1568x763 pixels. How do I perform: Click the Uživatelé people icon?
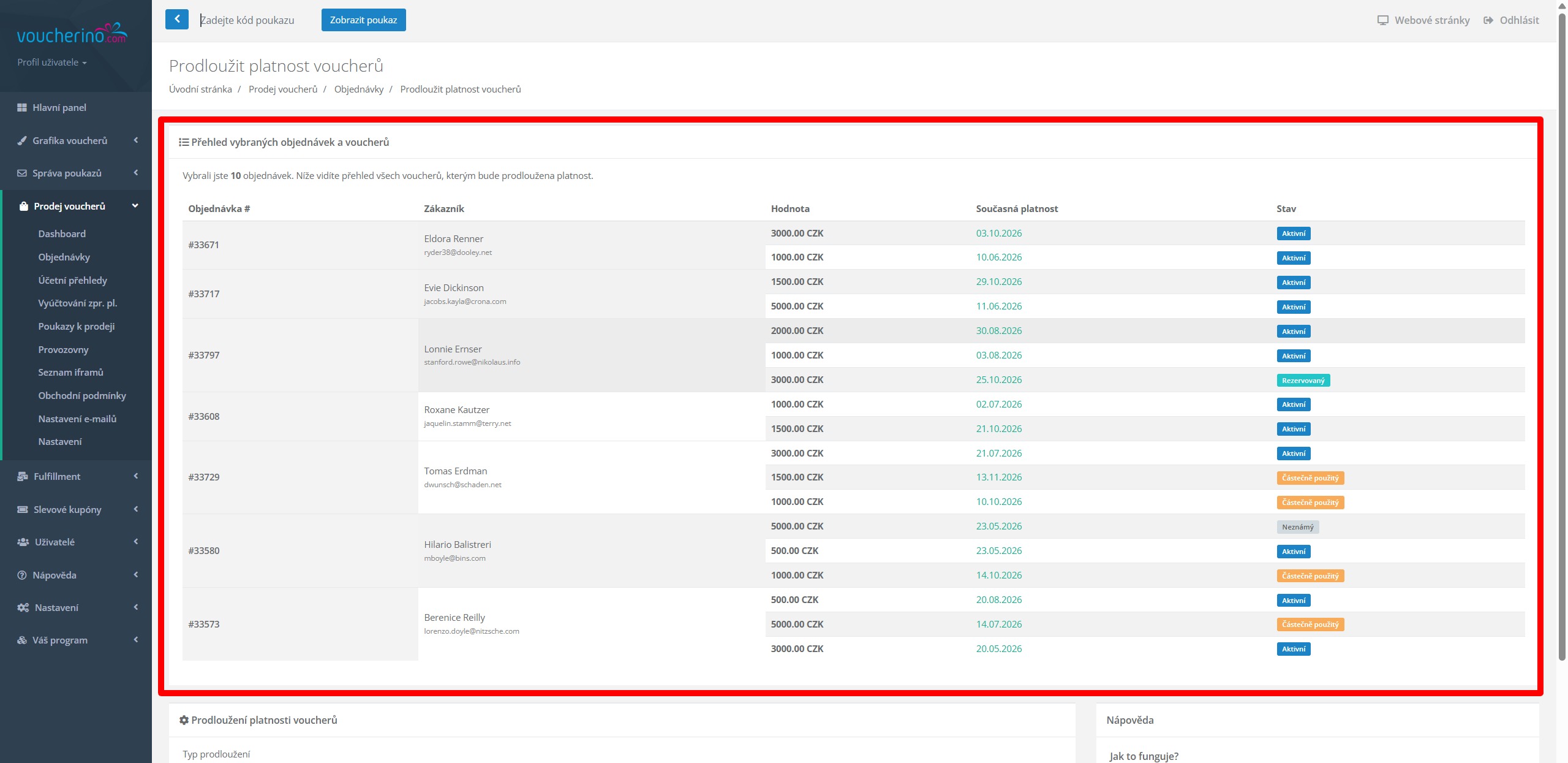(23, 542)
